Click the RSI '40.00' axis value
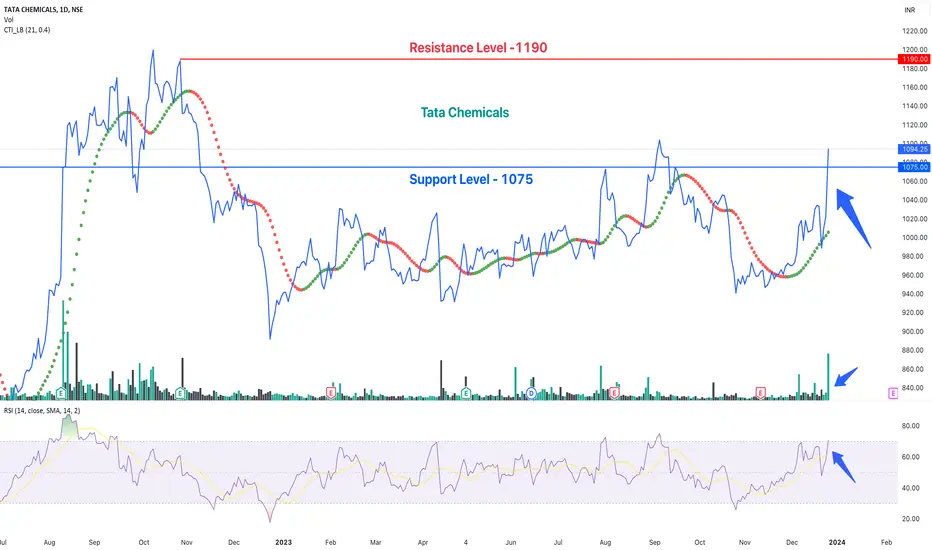Image resolution: width=932 pixels, height=550 pixels. click(911, 488)
